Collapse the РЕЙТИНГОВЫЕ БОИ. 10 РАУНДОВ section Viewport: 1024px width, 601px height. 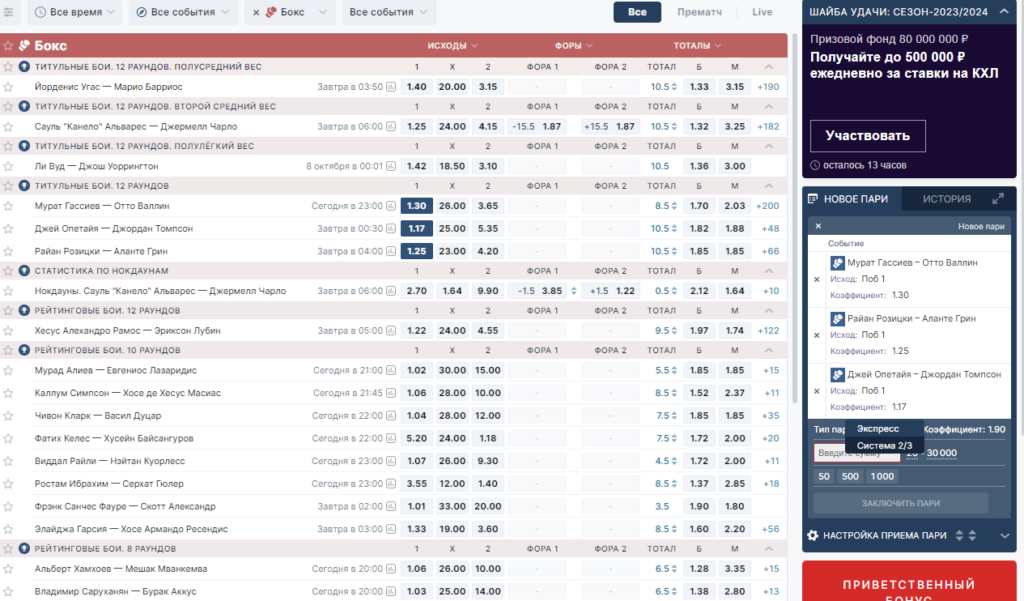coord(769,350)
